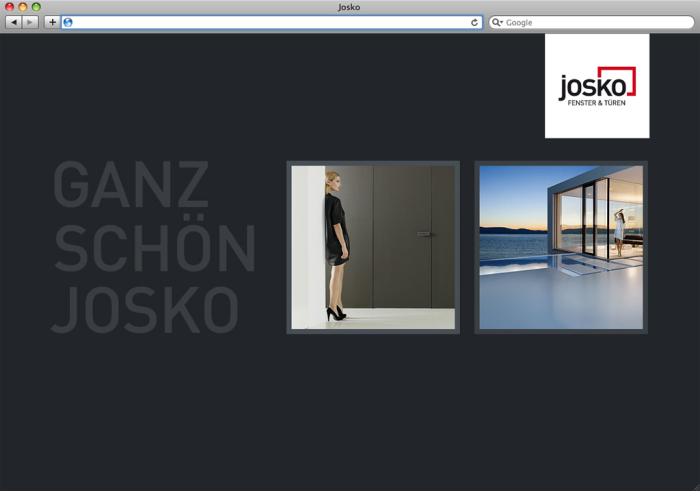
Task: Click the GANZ SCHÖN JOSKO headline text
Action: [154, 247]
